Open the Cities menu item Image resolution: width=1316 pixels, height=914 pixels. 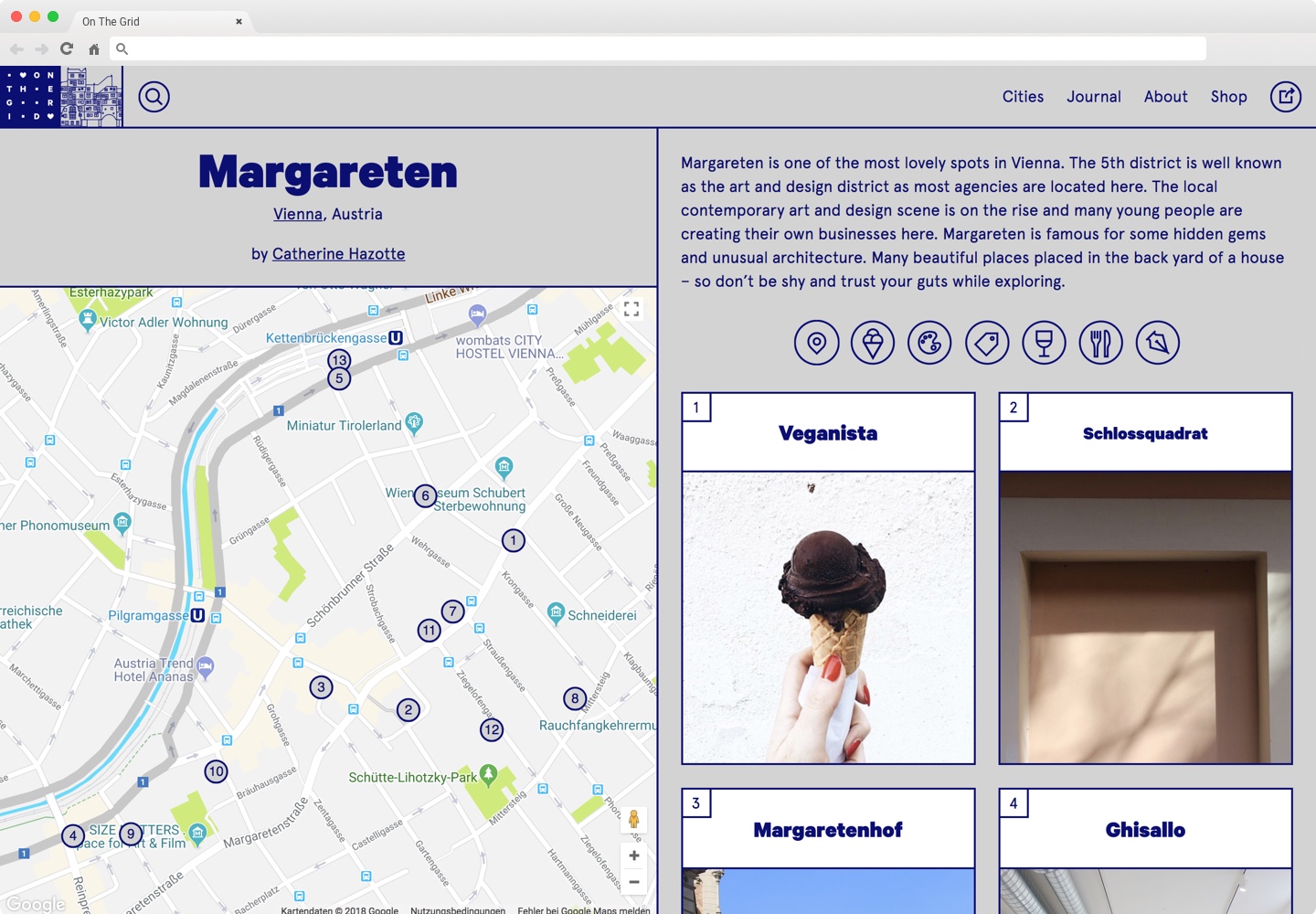click(1023, 97)
